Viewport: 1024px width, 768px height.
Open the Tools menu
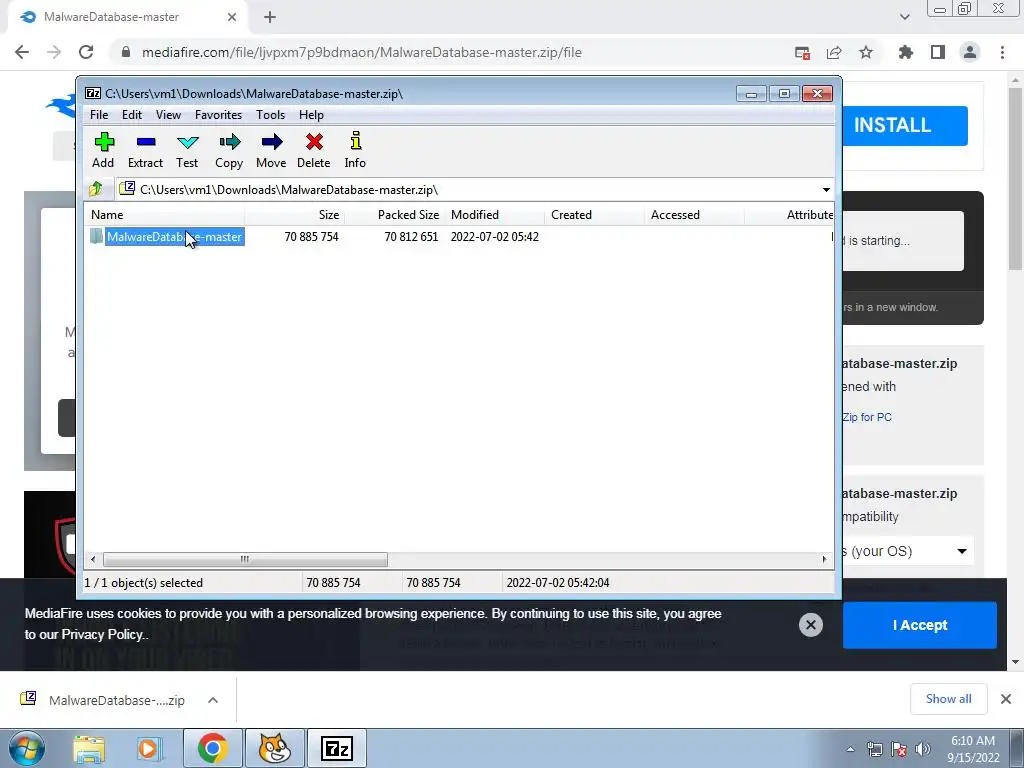[270, 115]
